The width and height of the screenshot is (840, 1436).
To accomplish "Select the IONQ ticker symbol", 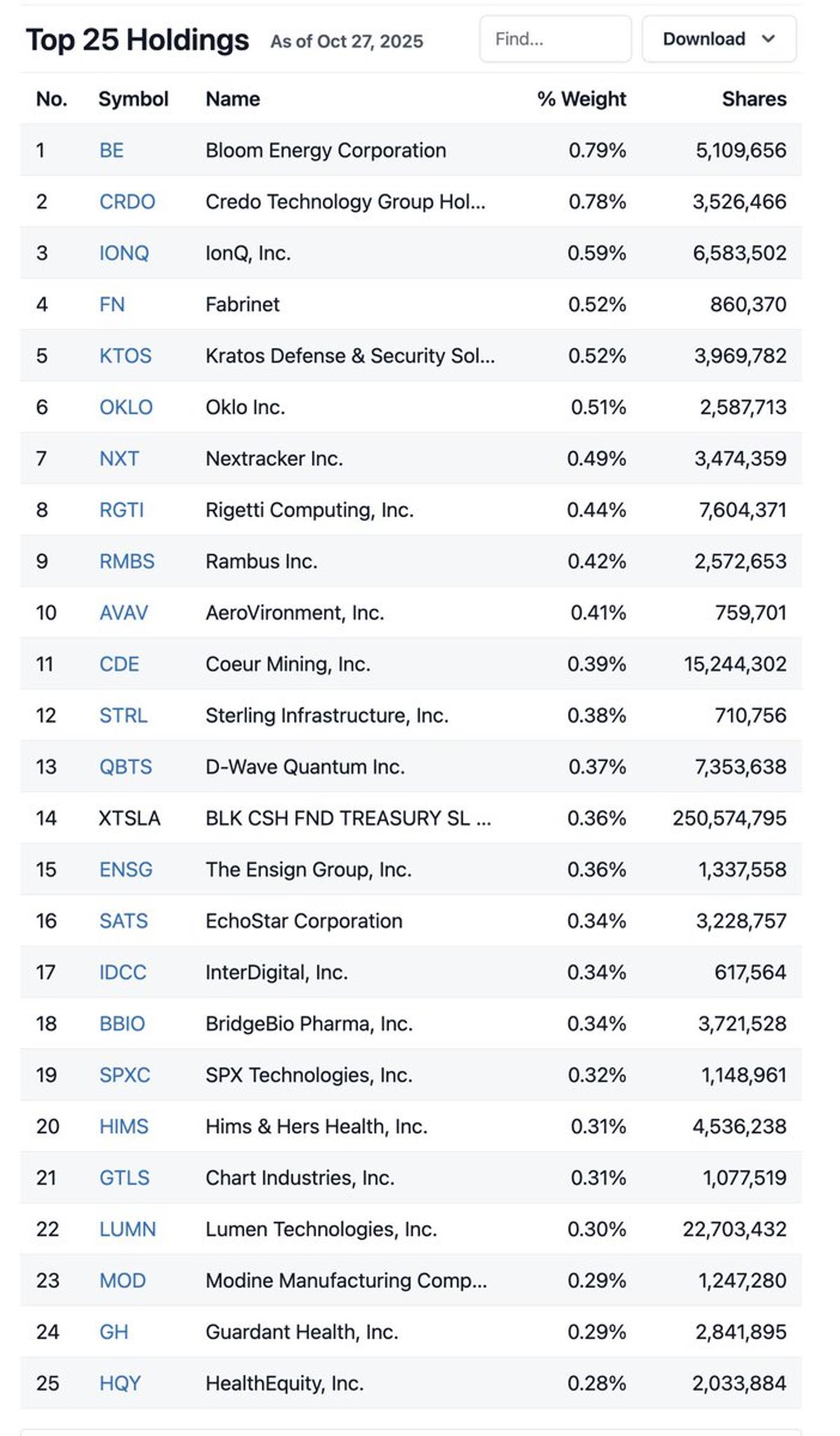I will (x=123, y=253).
